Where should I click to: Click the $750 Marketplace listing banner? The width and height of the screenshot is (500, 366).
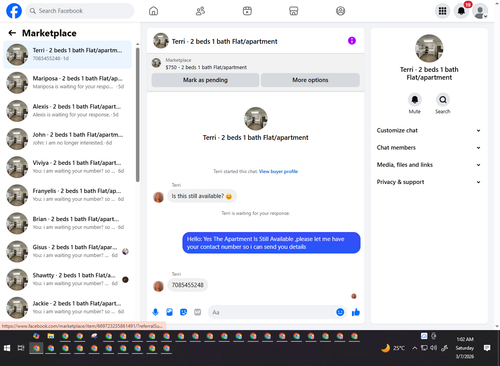point(256,63)
